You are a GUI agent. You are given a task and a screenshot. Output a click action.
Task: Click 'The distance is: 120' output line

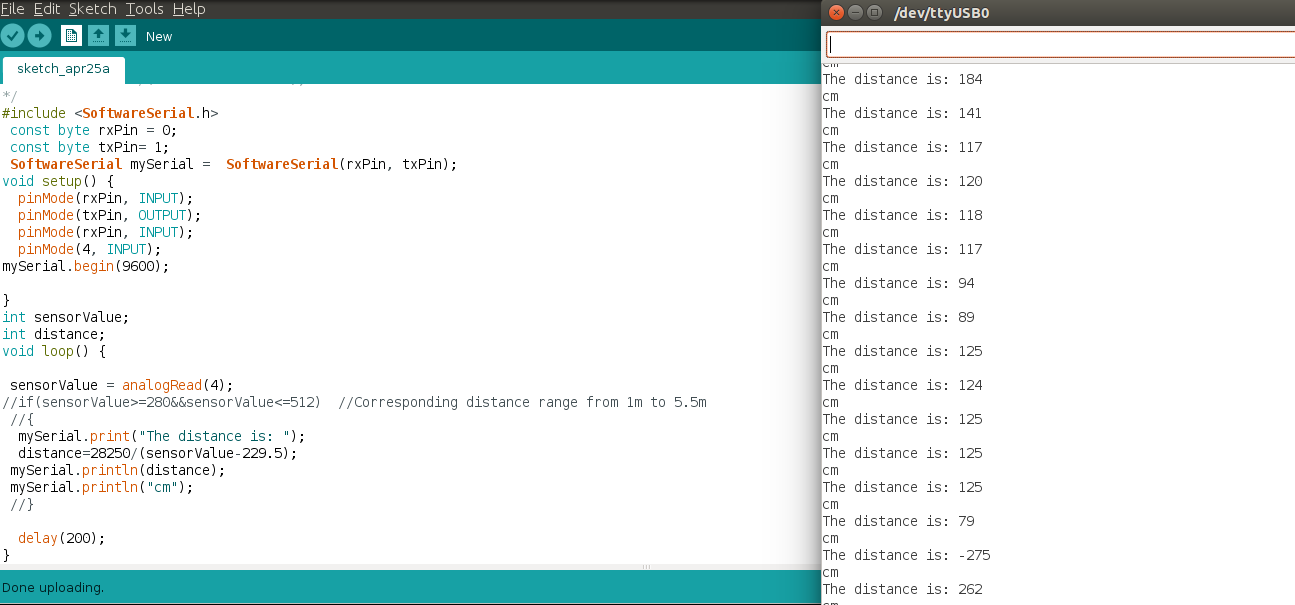902,181
